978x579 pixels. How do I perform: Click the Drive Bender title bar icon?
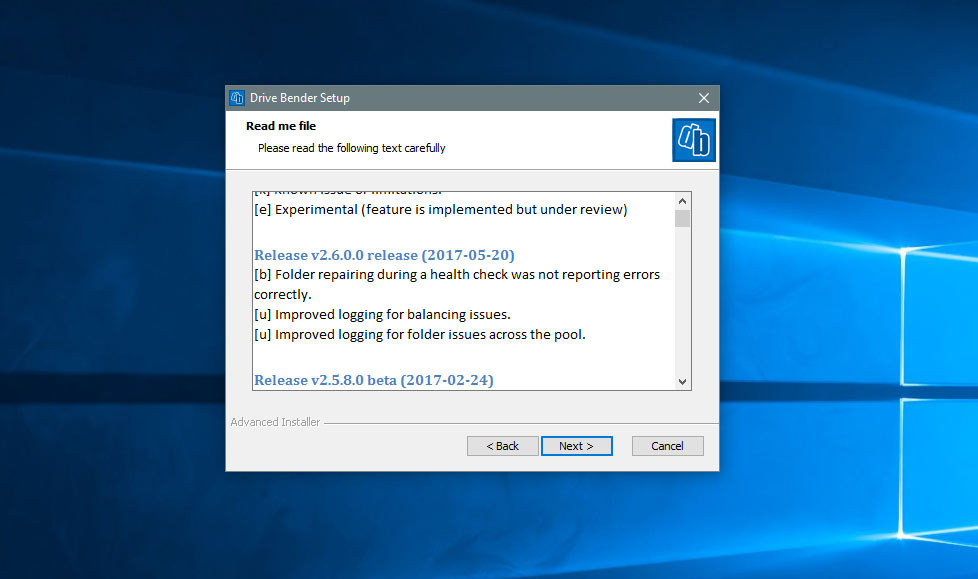click(236, 98)
